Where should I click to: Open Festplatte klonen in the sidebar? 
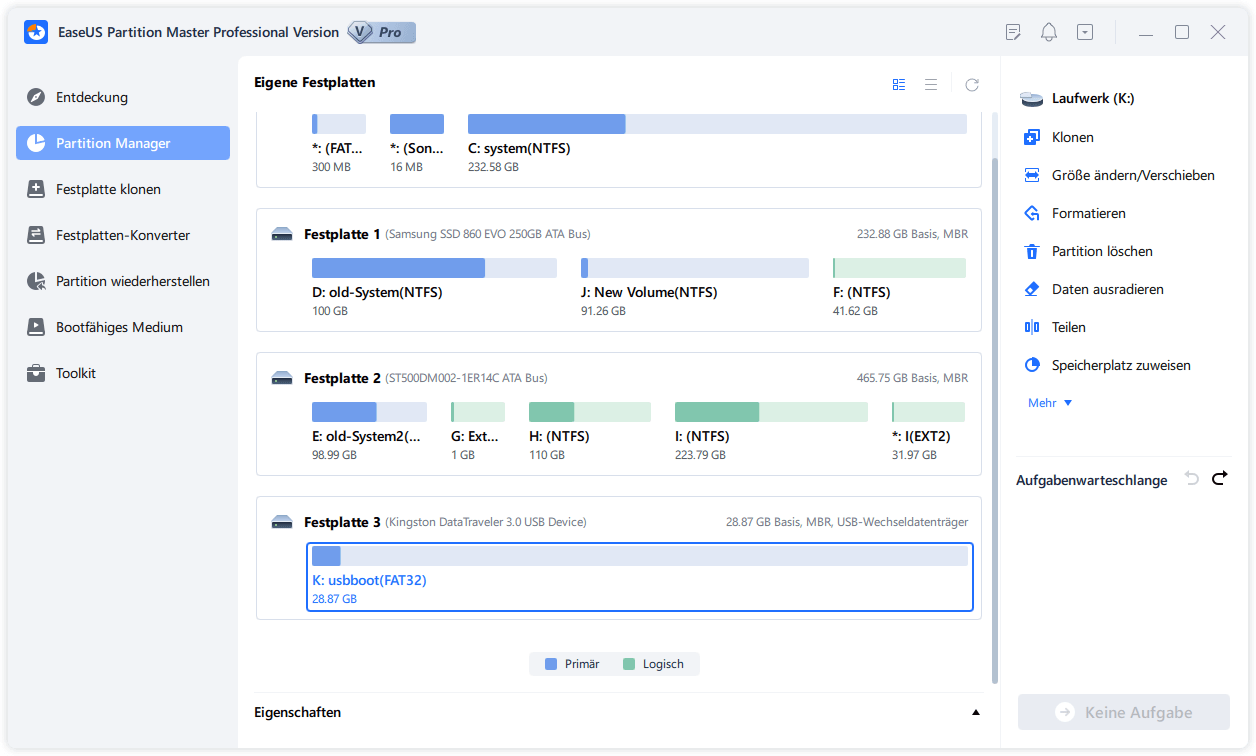(123, 189)
